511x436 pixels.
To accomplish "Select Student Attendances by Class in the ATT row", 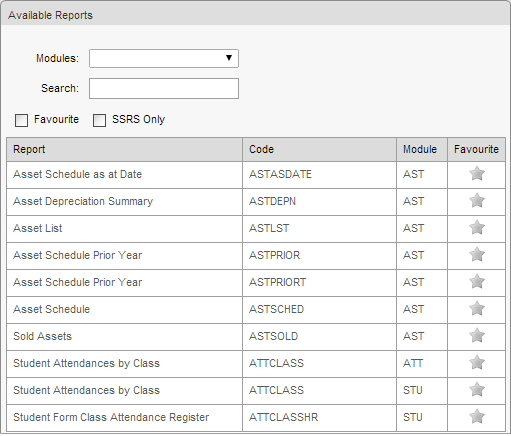I will pos(86,363).
